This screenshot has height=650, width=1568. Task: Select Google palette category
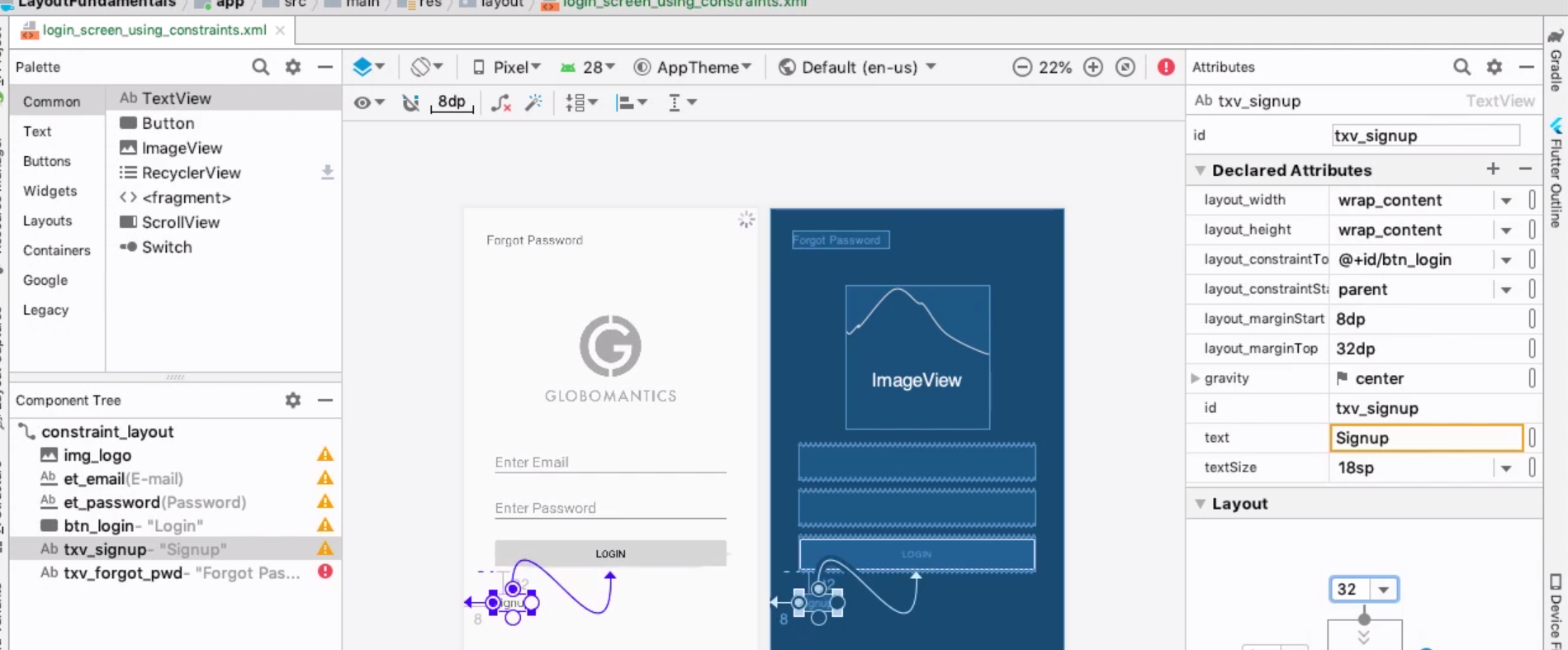pos(45,280)
